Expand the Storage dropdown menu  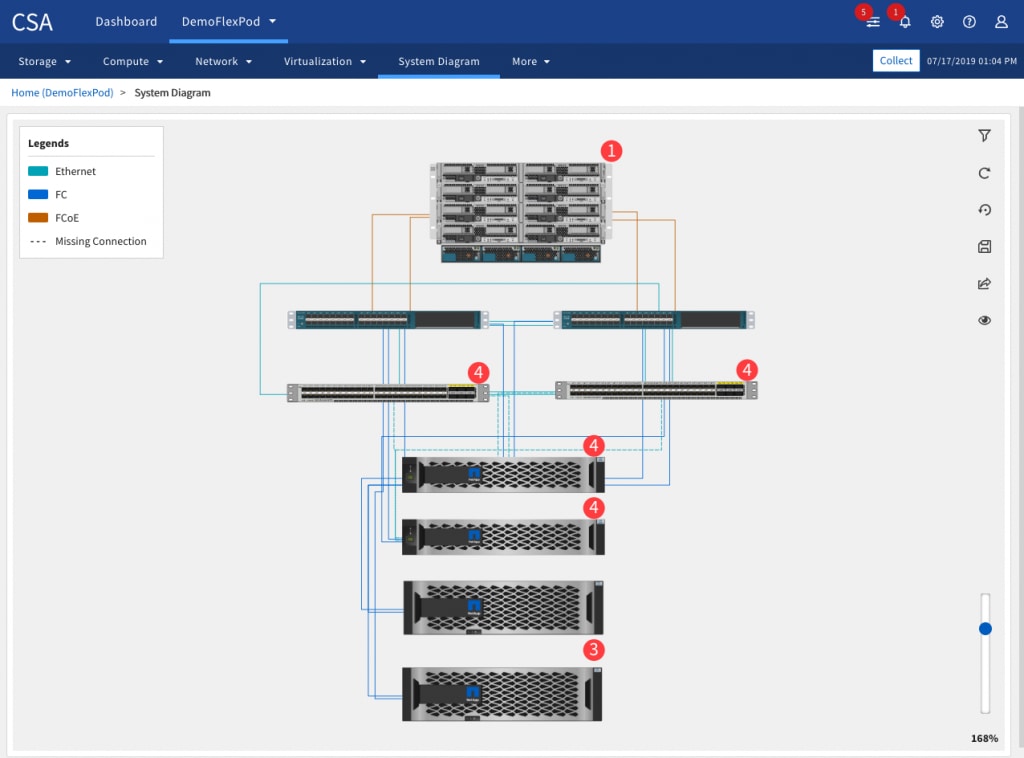click(45, 62)
